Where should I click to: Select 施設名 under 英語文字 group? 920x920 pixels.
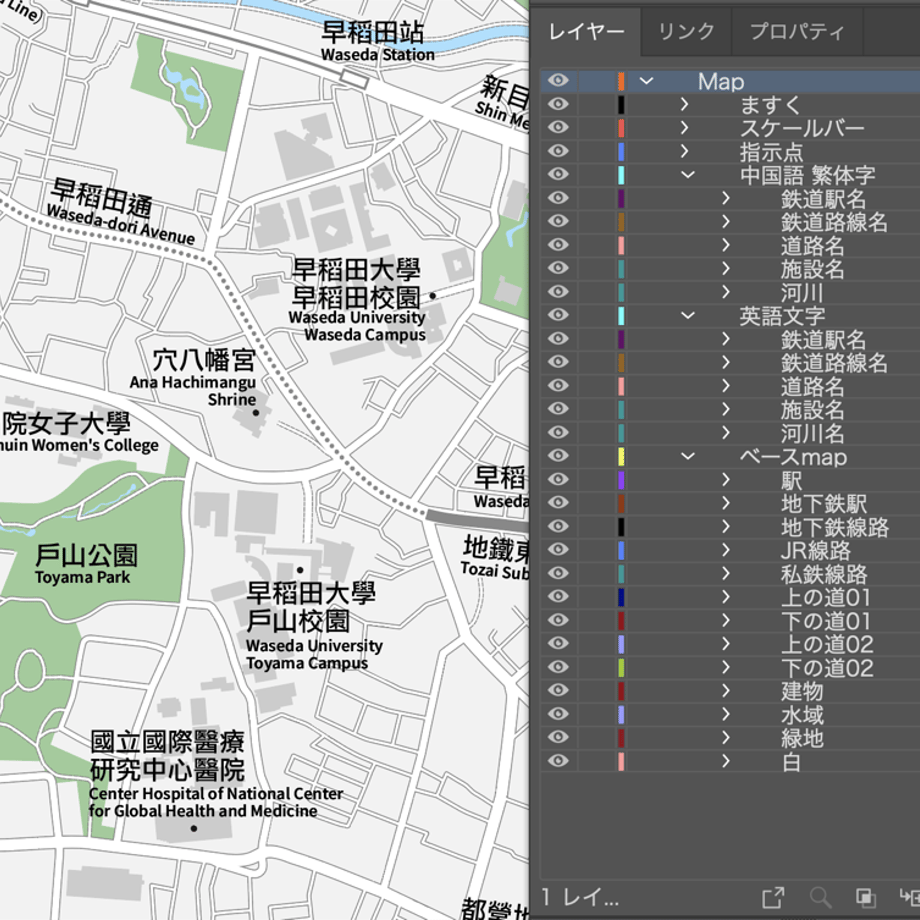point(813,410)
